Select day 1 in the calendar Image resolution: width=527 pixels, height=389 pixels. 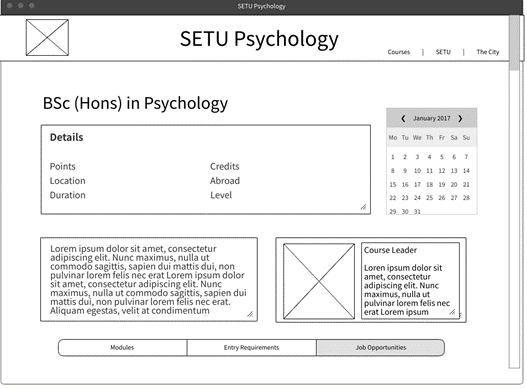(x=393, y=157)
